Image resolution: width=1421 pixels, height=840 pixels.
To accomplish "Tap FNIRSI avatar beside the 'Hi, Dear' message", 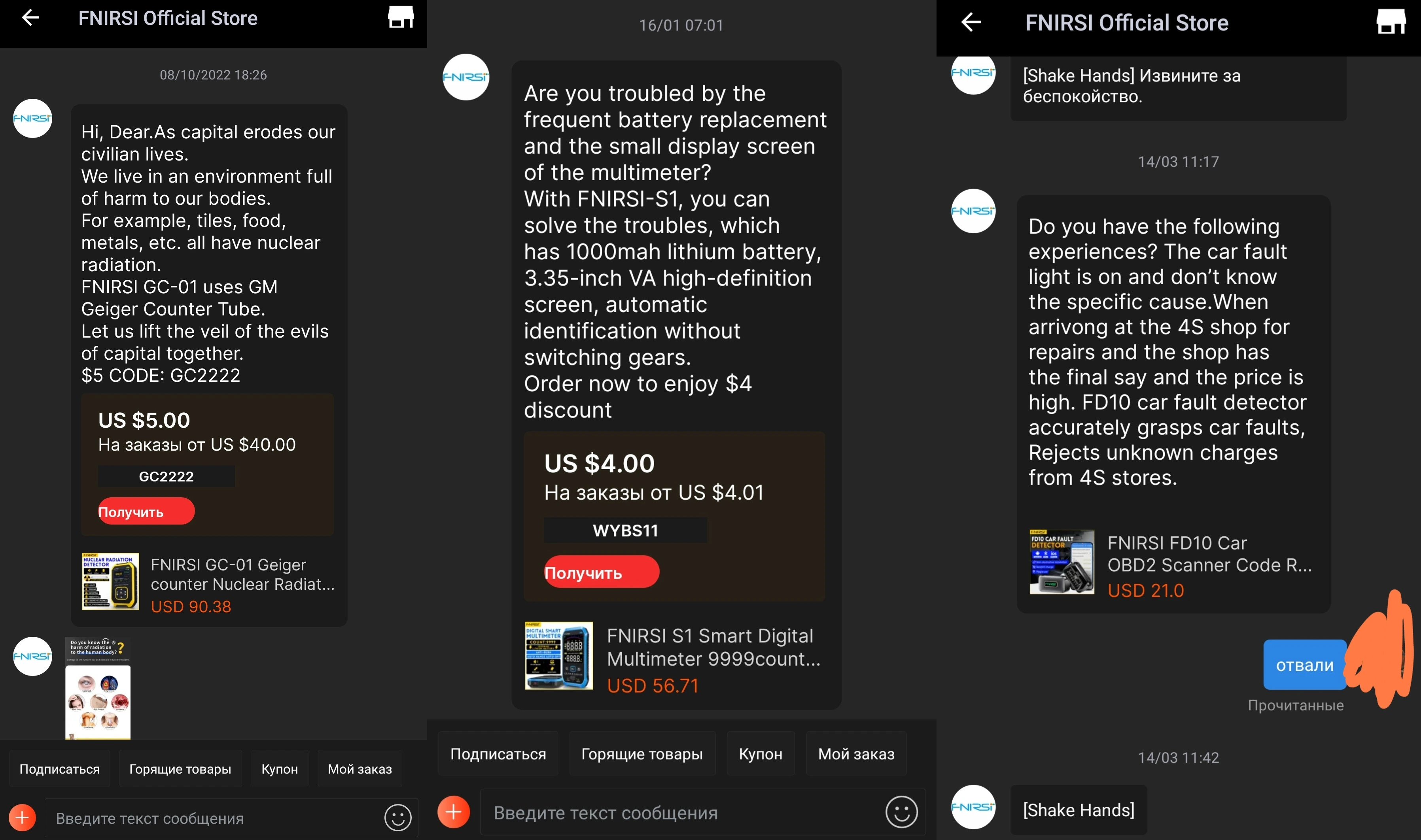I will click(x=32, y=118).
